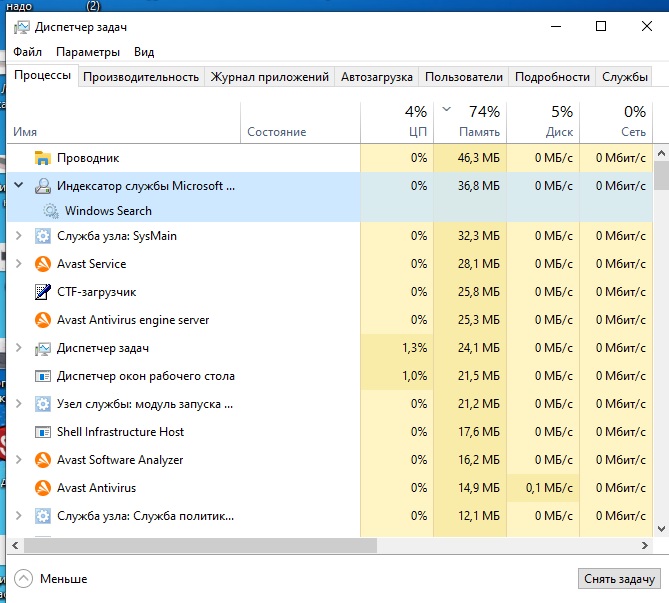Open the Файл menu
The image size is (669, 603).
[x=27, y=52]
